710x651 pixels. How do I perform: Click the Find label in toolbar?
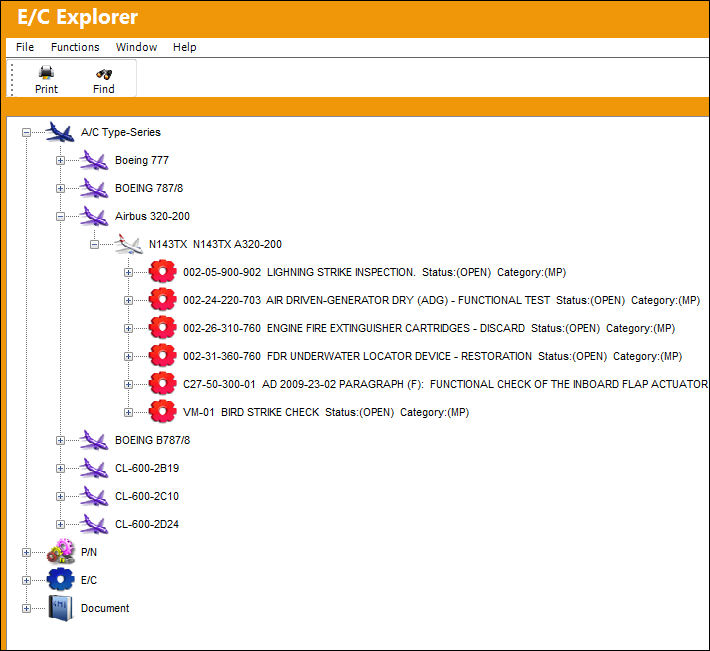coord(104,89)
